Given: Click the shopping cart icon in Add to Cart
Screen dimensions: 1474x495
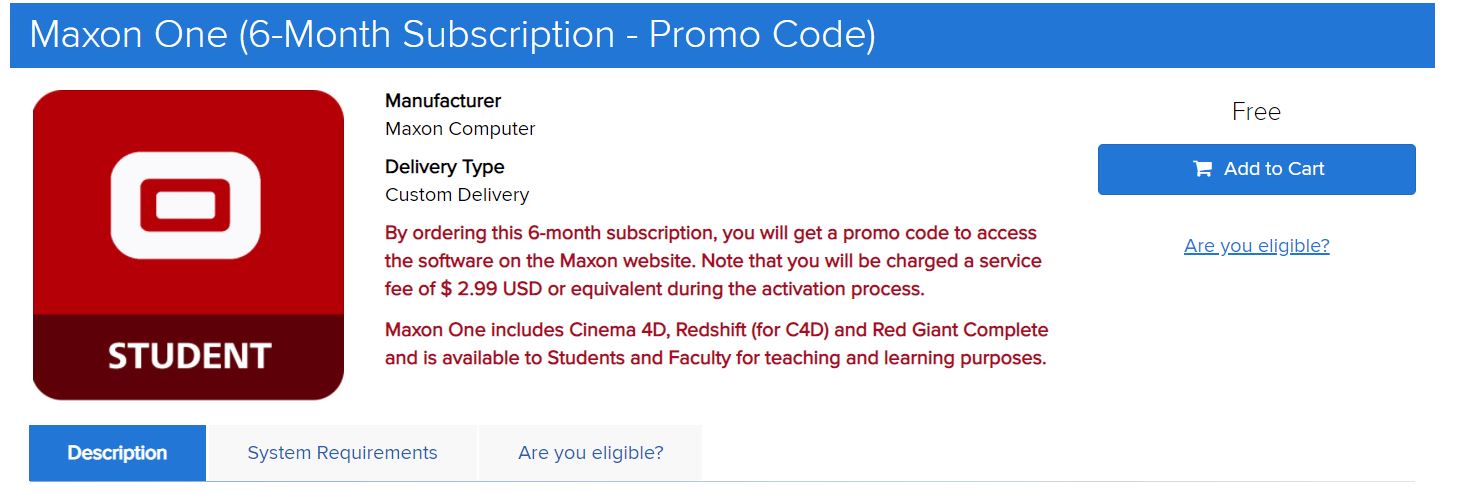Looking at the screenshot, I should [x=1202, y=169].
